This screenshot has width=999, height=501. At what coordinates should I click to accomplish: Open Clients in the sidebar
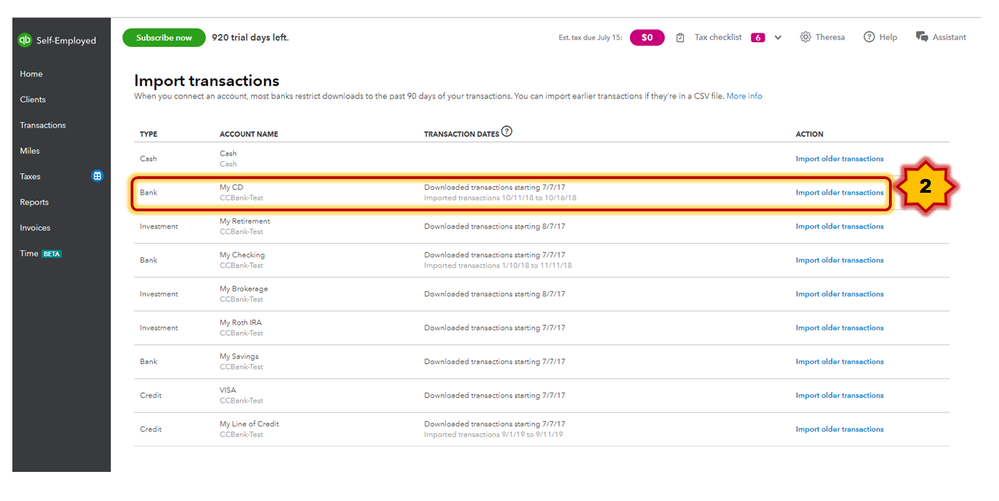click(32, 99)
